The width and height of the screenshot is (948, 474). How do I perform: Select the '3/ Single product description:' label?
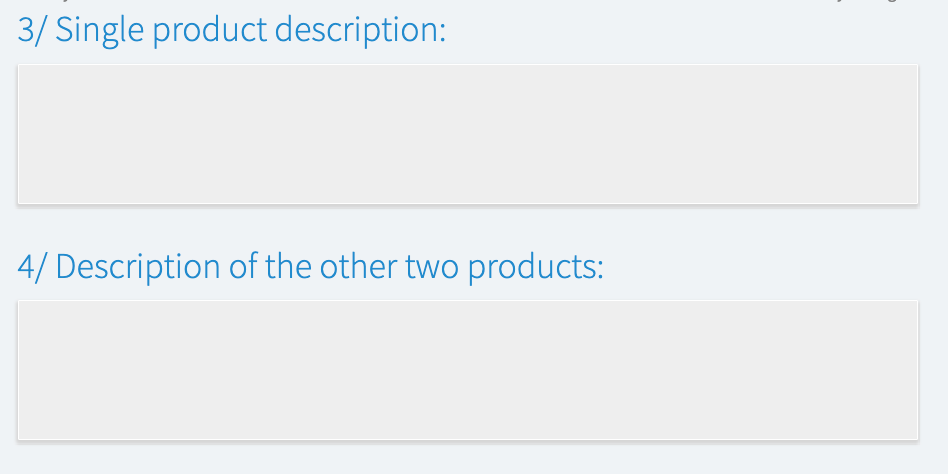(232, 31)
